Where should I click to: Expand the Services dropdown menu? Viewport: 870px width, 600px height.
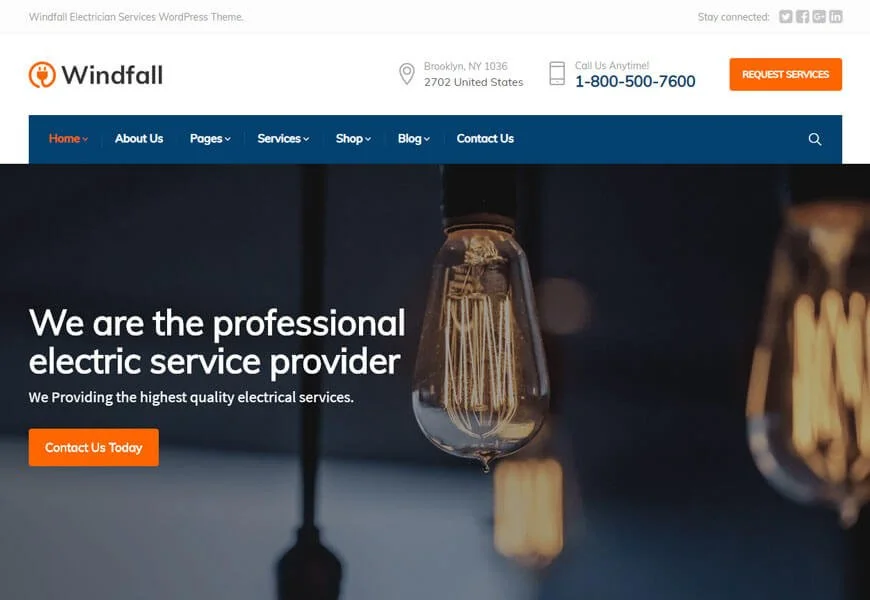283,139
